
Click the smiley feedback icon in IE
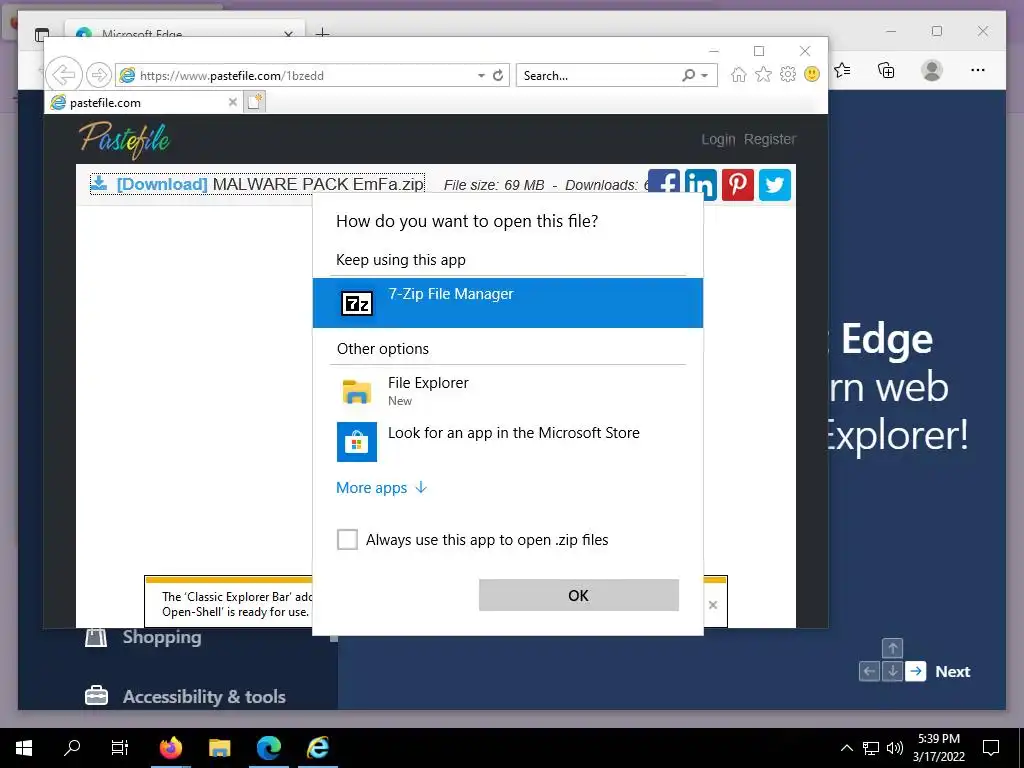pos(812,74)
